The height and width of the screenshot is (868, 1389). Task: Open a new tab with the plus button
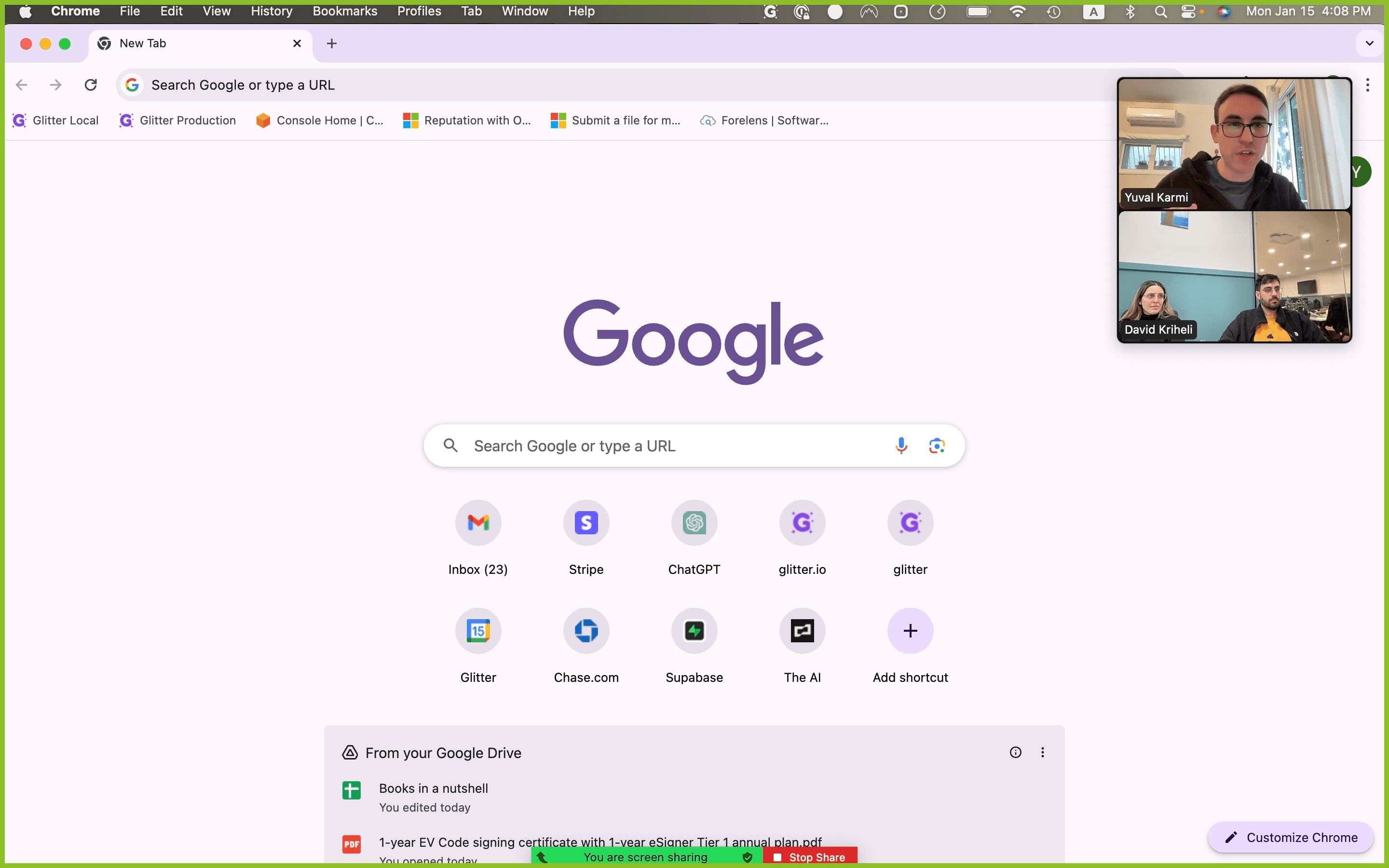tap(332, 43)
